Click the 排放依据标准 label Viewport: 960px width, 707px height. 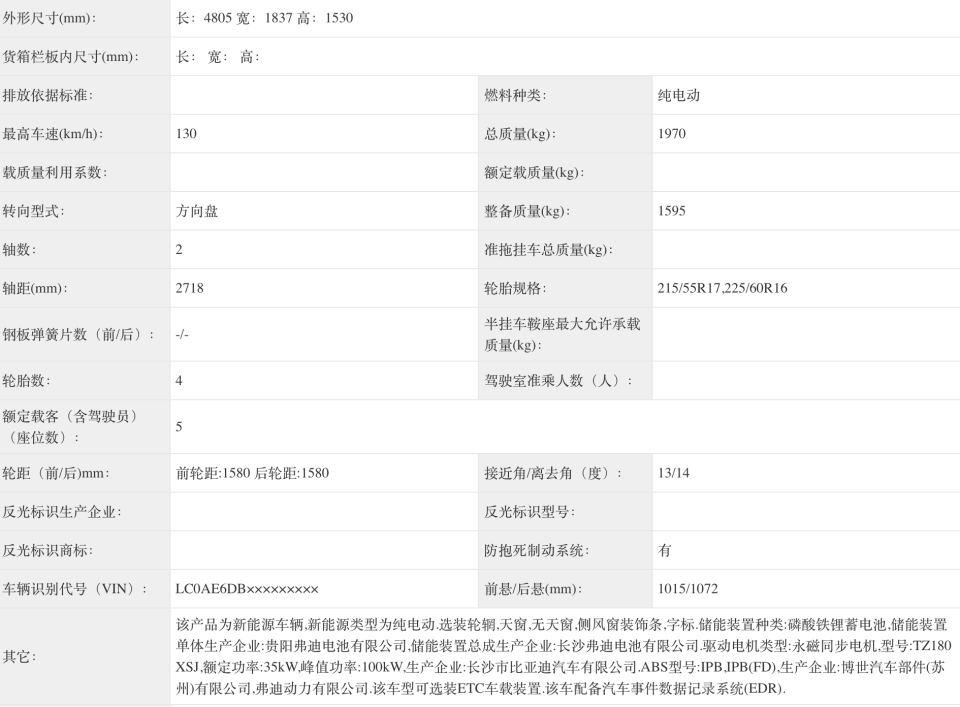click(x=48, y=95)
